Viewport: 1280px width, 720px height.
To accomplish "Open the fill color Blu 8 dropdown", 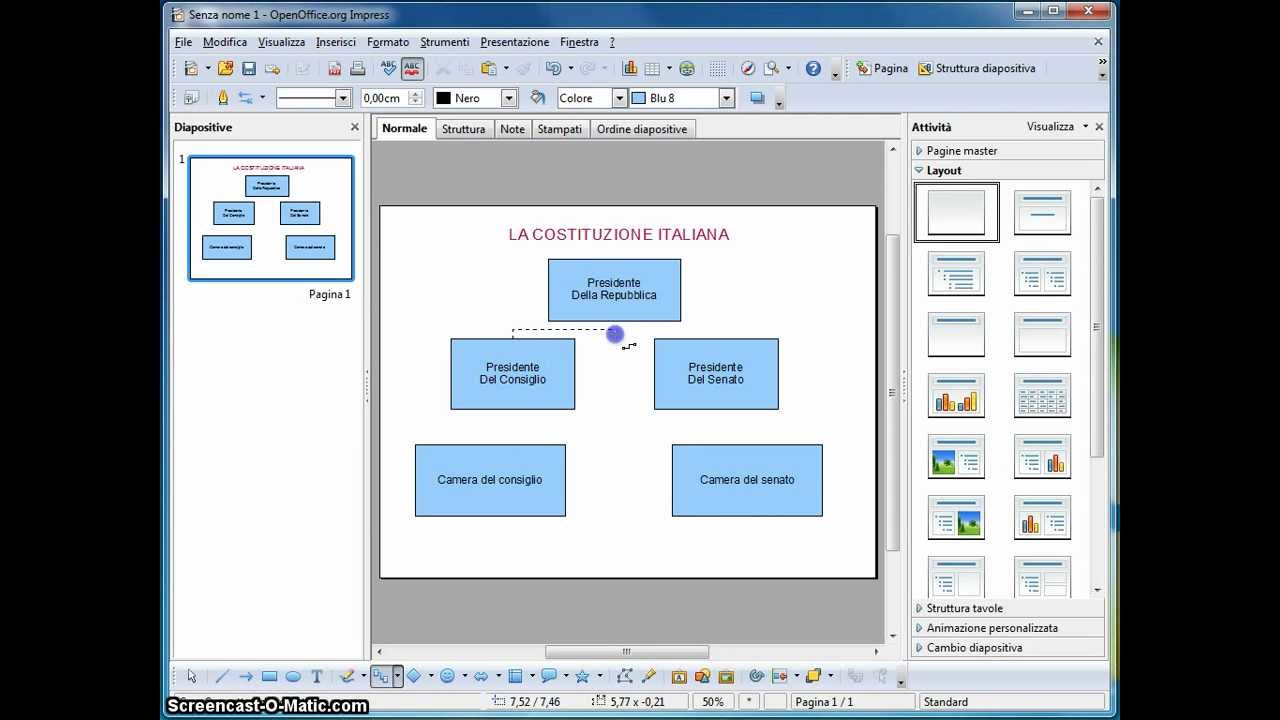I will tap(727, 98).
